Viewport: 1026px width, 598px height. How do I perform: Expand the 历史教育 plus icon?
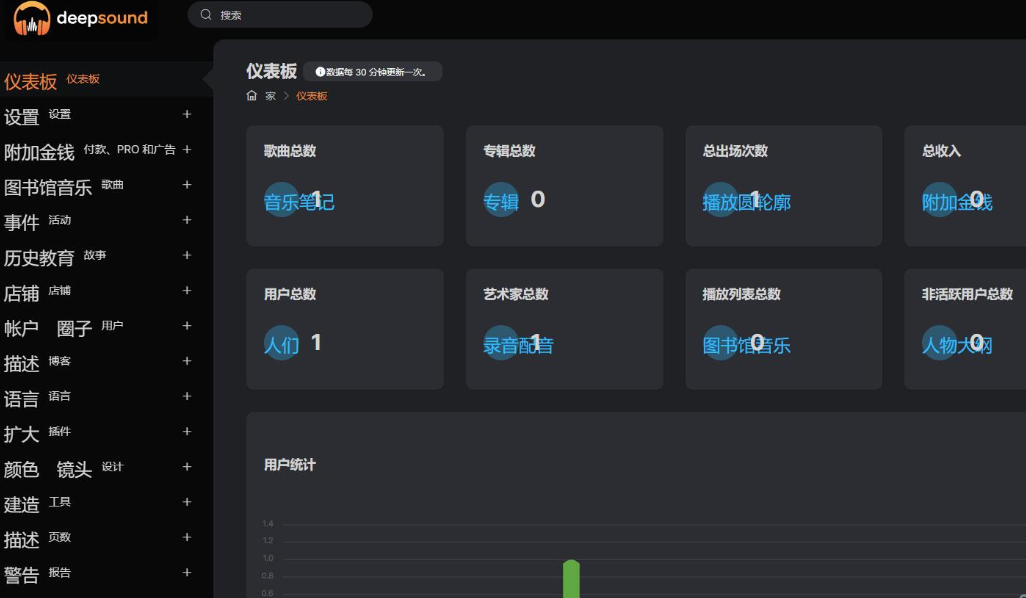point(186,255)
